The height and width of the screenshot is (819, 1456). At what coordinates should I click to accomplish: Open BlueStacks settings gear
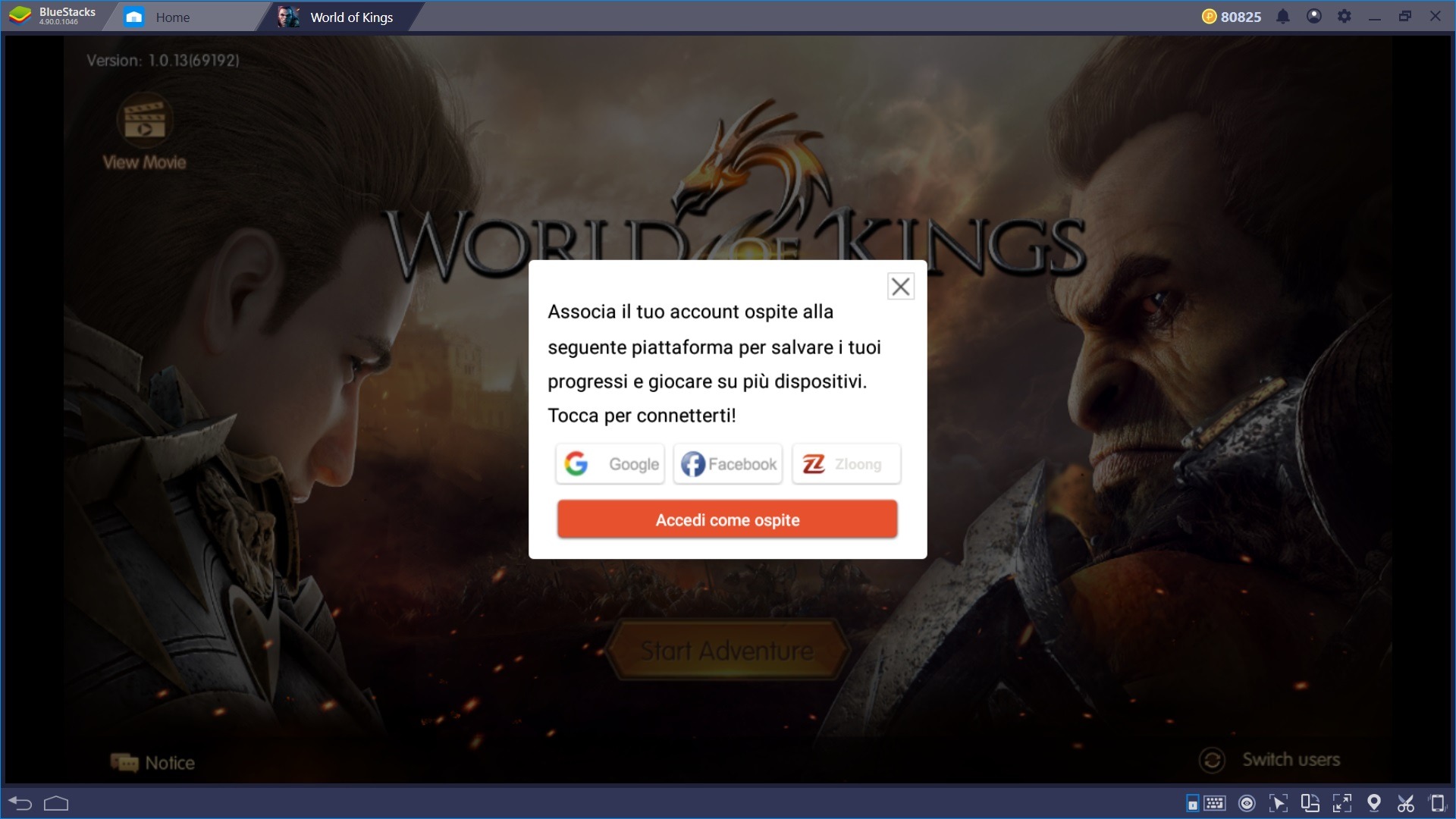point(1345,16)
